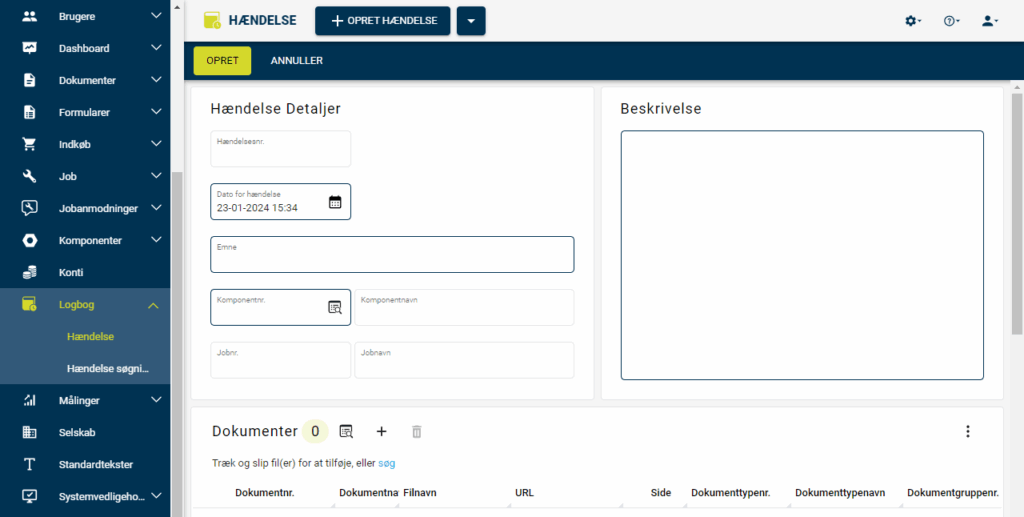Click ANNULLER to cancel

point(296,61)
